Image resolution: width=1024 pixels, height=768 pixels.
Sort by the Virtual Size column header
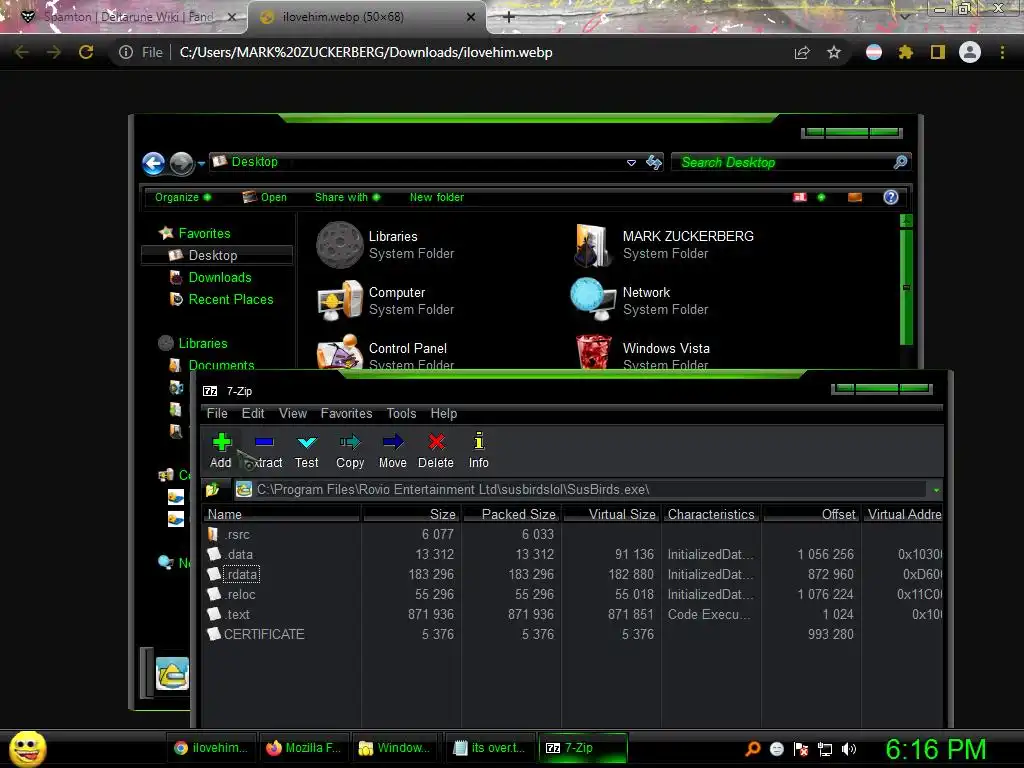click(611, 515)
